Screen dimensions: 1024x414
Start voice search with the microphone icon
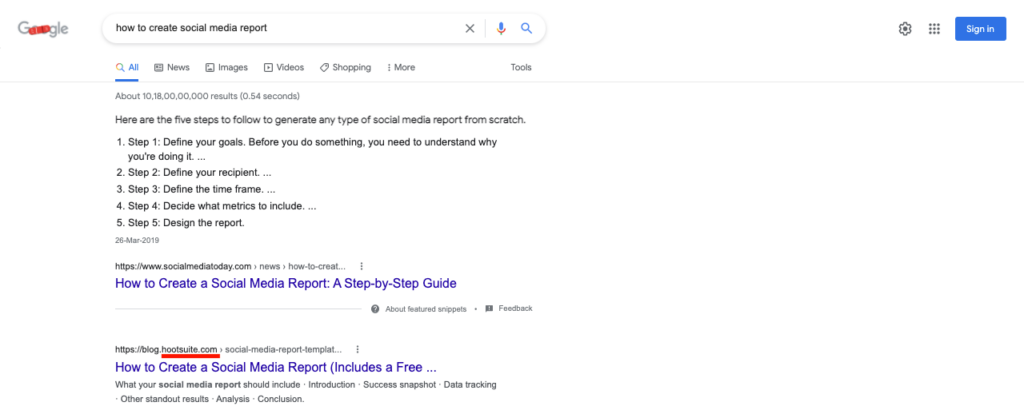click(x=502, y=29)
